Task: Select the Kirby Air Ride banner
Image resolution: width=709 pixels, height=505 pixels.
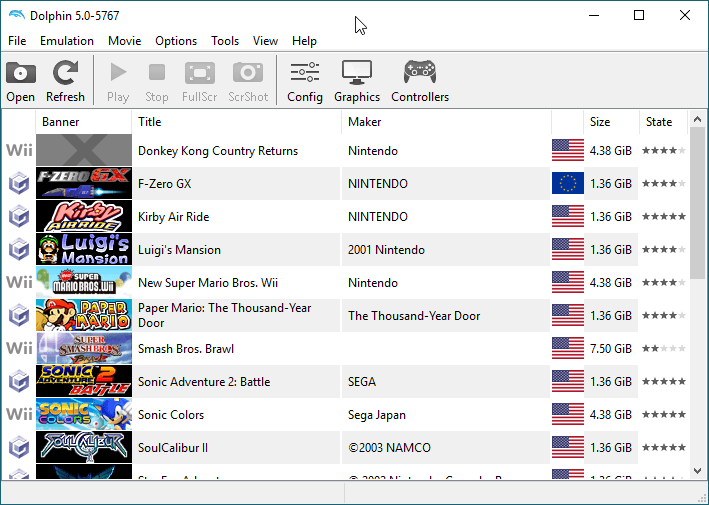Action: point(84,217)
